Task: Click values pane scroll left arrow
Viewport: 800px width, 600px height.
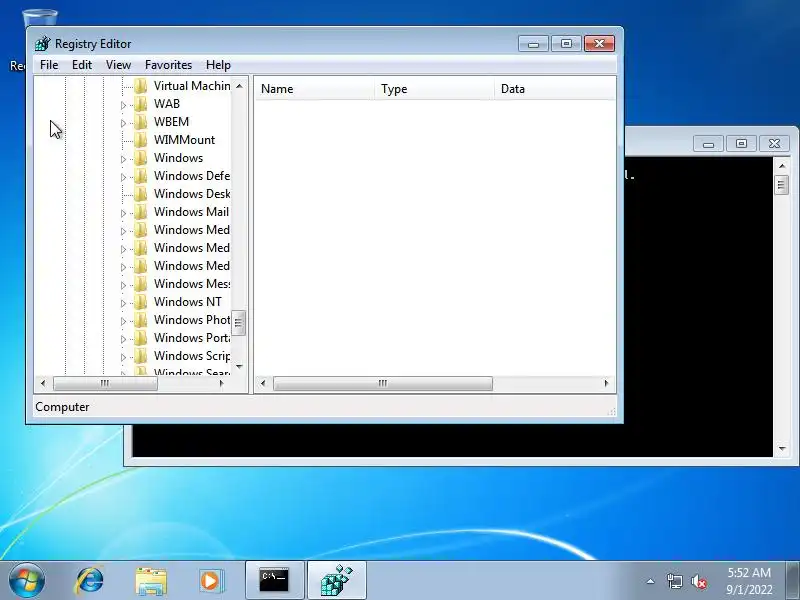Action: [263, 383]
